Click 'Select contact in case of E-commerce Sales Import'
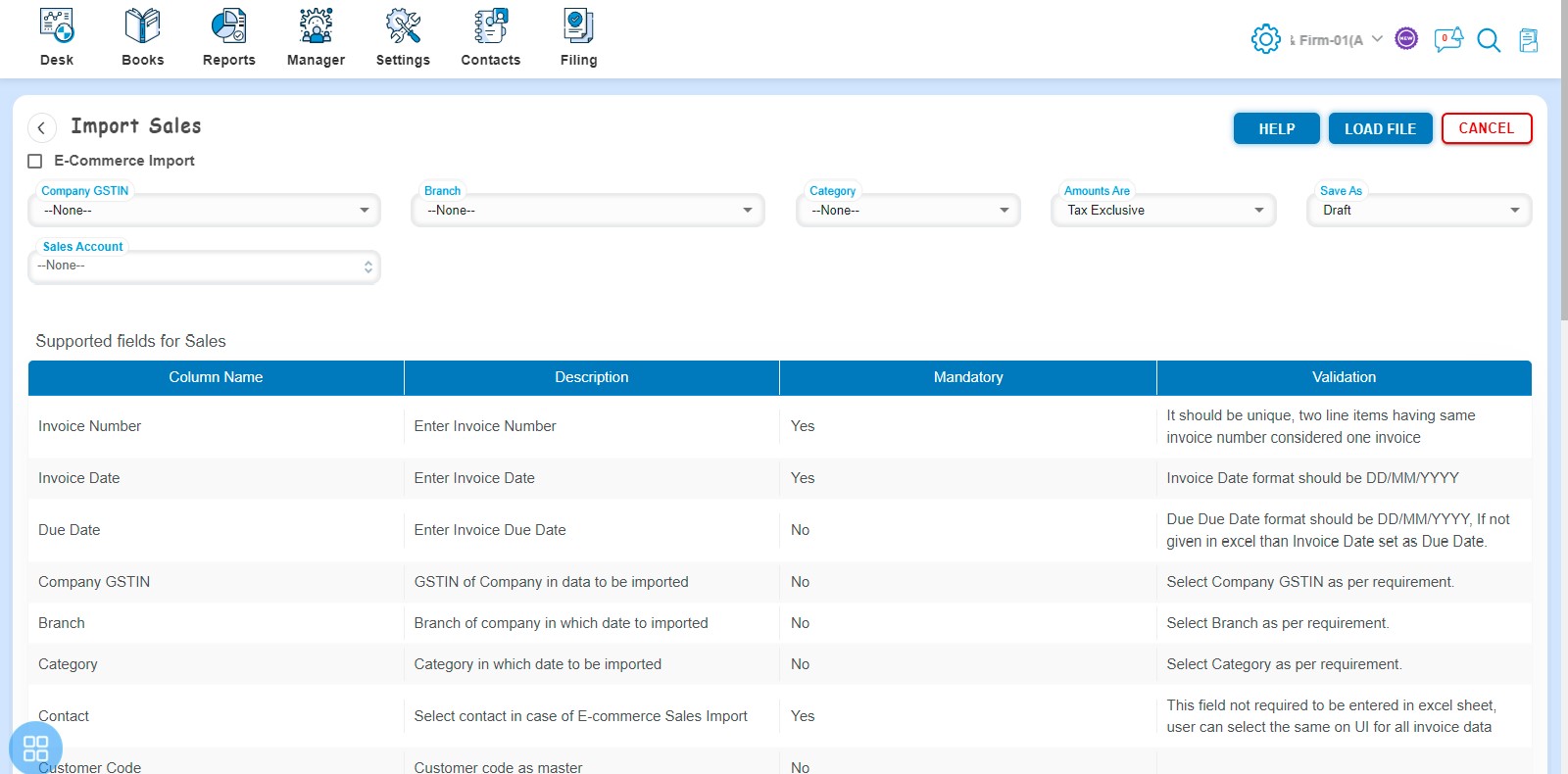The height and width of the screenshot is (774, 1568). (581, 716)
